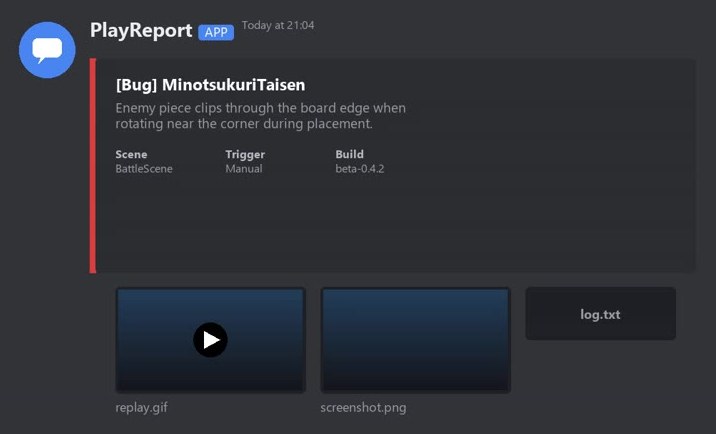Click the 'Build' field label
The image size is (716, 434).
[x=349, y=154]
